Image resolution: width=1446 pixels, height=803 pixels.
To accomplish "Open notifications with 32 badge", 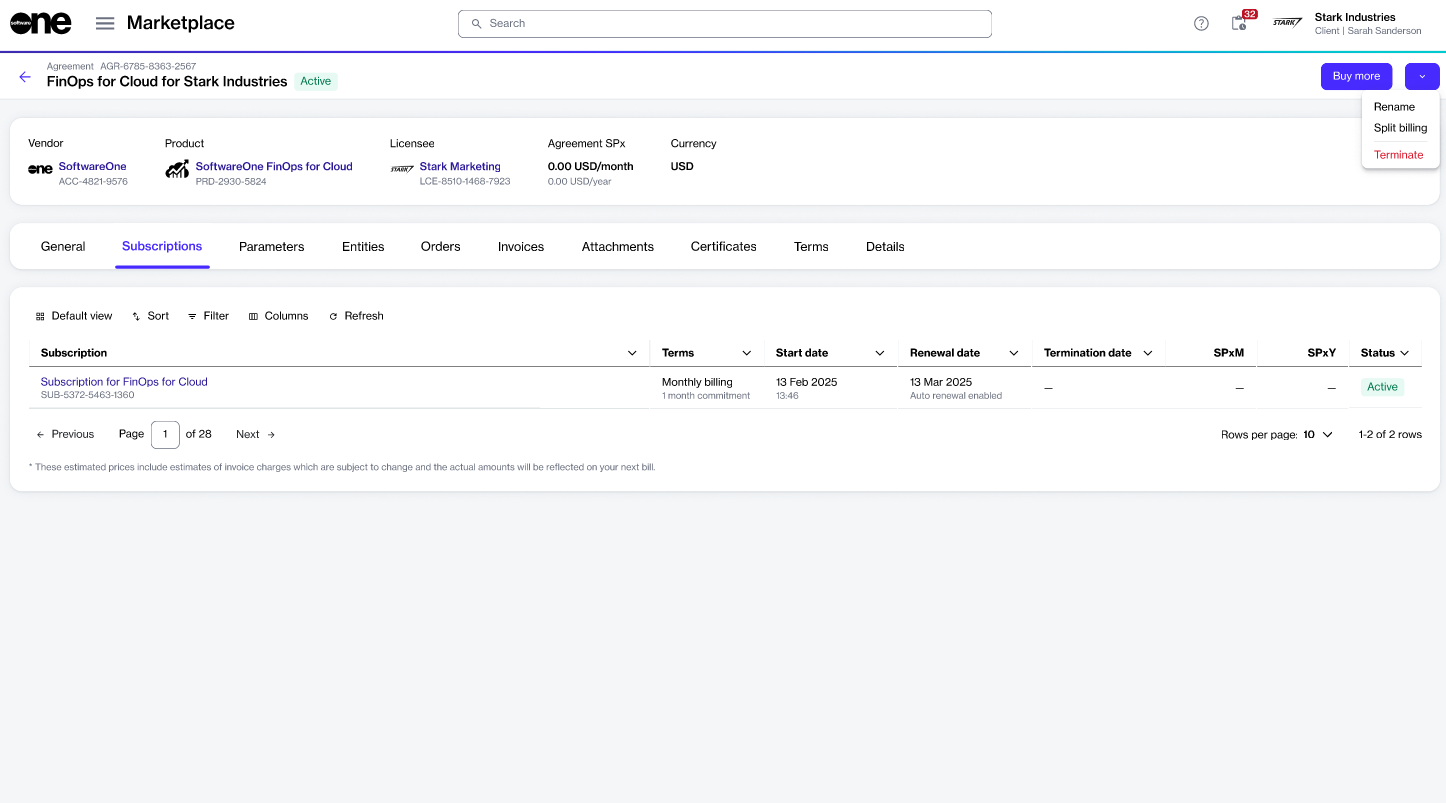I will (x=1239, y=23).
